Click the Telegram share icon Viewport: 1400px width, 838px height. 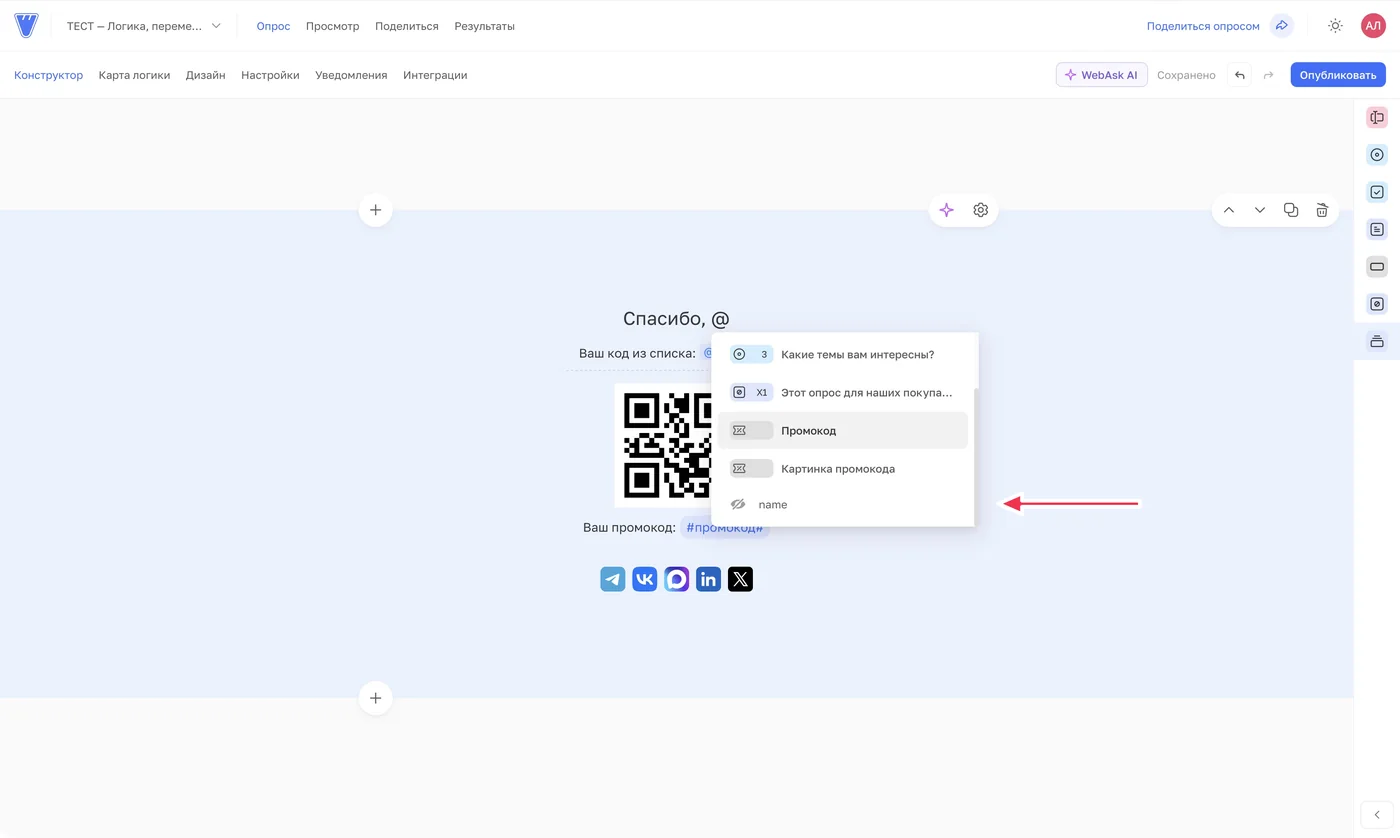(x=612, y=579)
